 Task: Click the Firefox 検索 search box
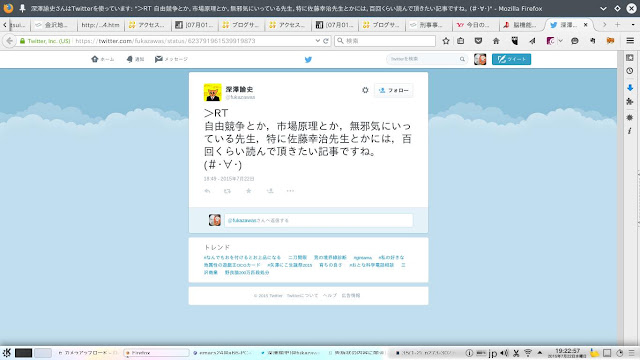point(384,41)
